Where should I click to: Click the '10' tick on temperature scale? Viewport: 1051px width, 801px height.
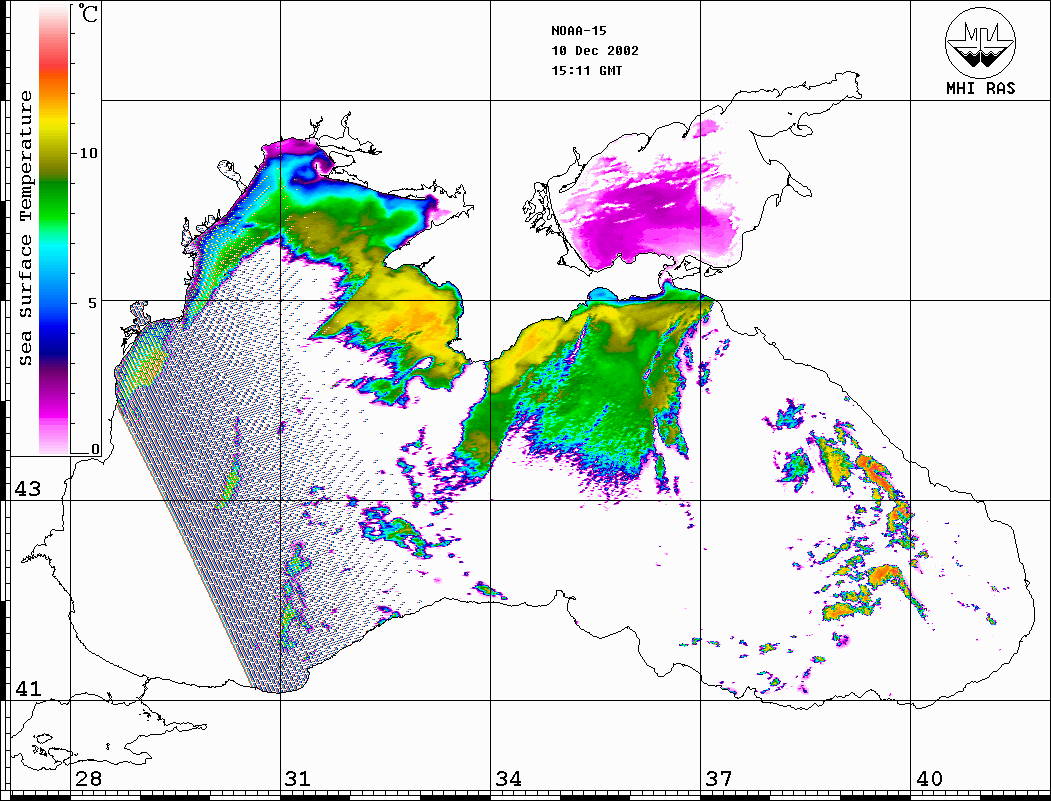coord(88,153)
